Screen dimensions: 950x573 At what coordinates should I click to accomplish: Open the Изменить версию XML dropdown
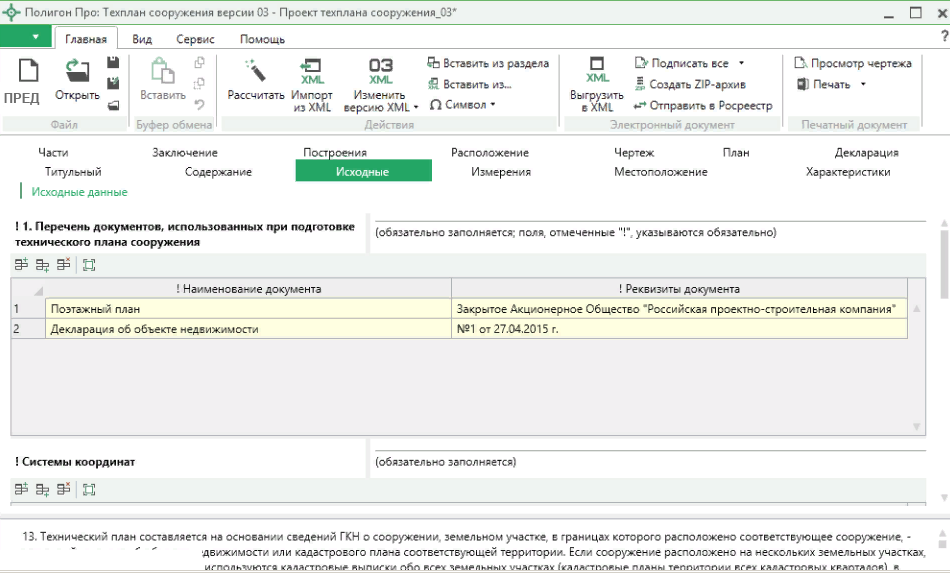click(417, 108)
